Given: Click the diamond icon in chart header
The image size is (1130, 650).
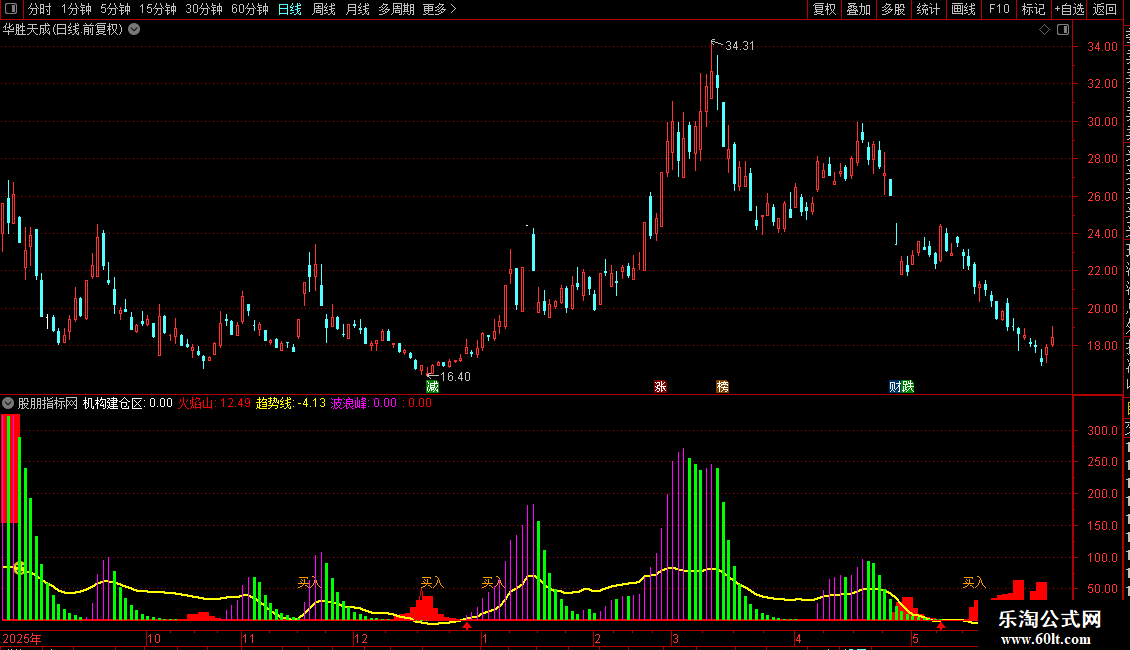Looking at the screenshot, I should click(1044, 30).
